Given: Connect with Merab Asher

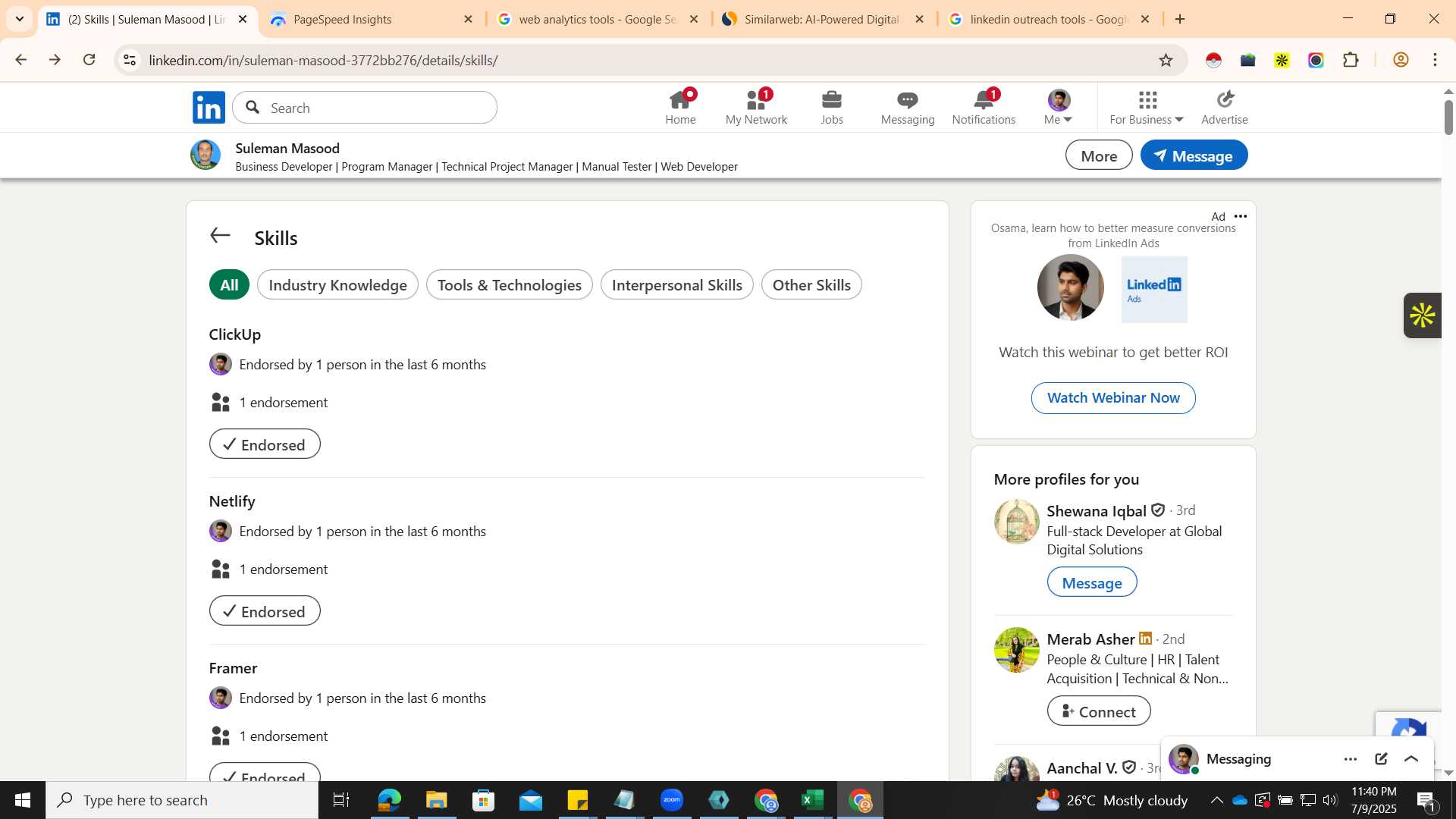Looking at the screenshot, I should point(1099,711).
